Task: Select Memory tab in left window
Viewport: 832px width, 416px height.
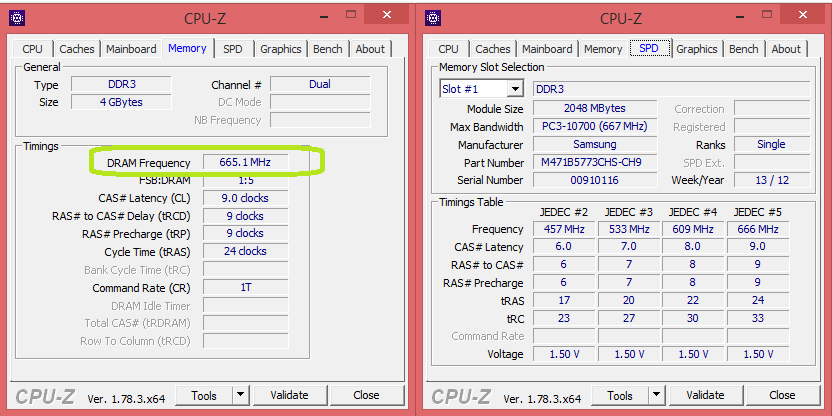Action: 187,48
